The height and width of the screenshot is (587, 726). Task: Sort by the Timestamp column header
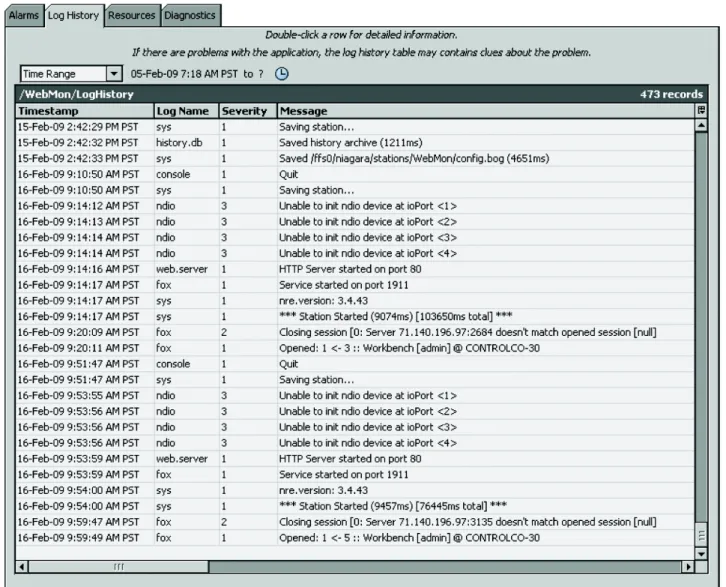(x=85, y=111)
